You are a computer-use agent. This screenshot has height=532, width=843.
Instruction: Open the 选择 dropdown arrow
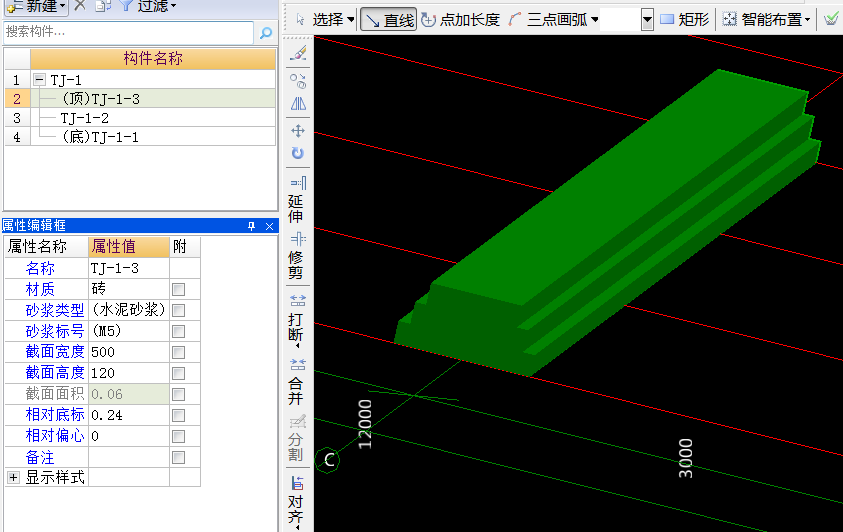pos(351,20)
